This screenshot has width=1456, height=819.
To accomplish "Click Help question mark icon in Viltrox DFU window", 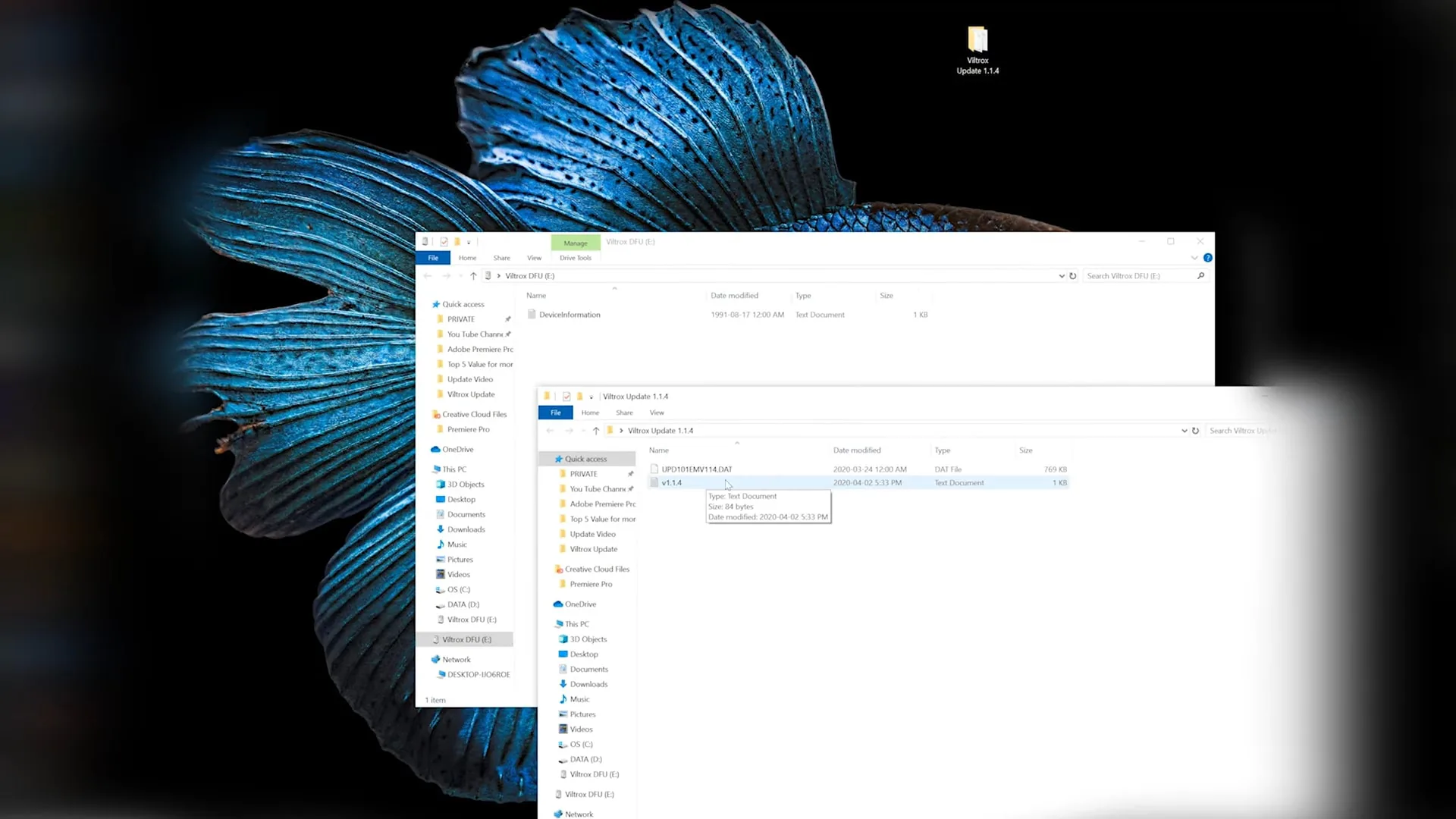I will pos(1208,258).
